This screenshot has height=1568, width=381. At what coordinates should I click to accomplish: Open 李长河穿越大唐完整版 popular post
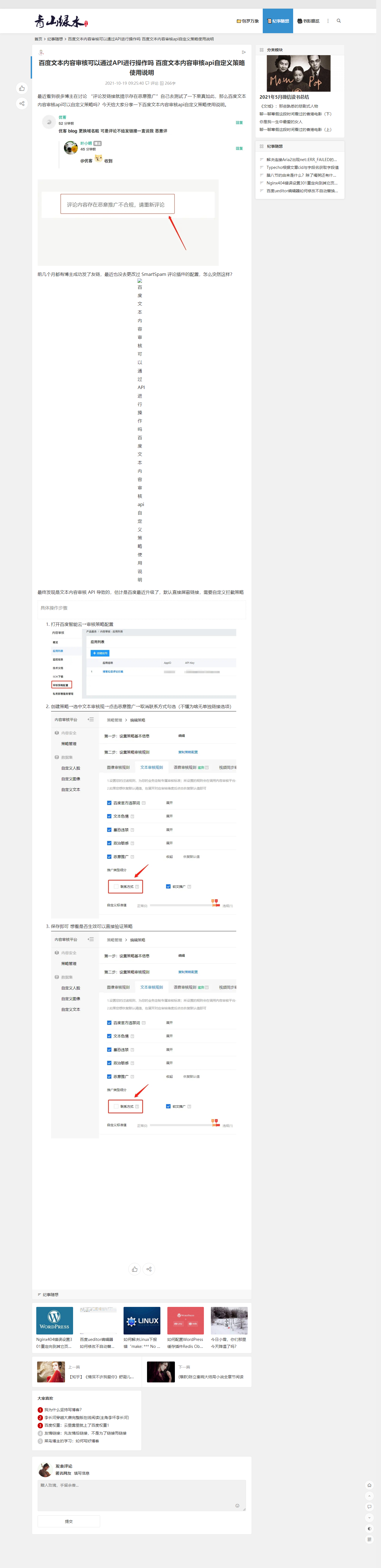(86, 1418)
